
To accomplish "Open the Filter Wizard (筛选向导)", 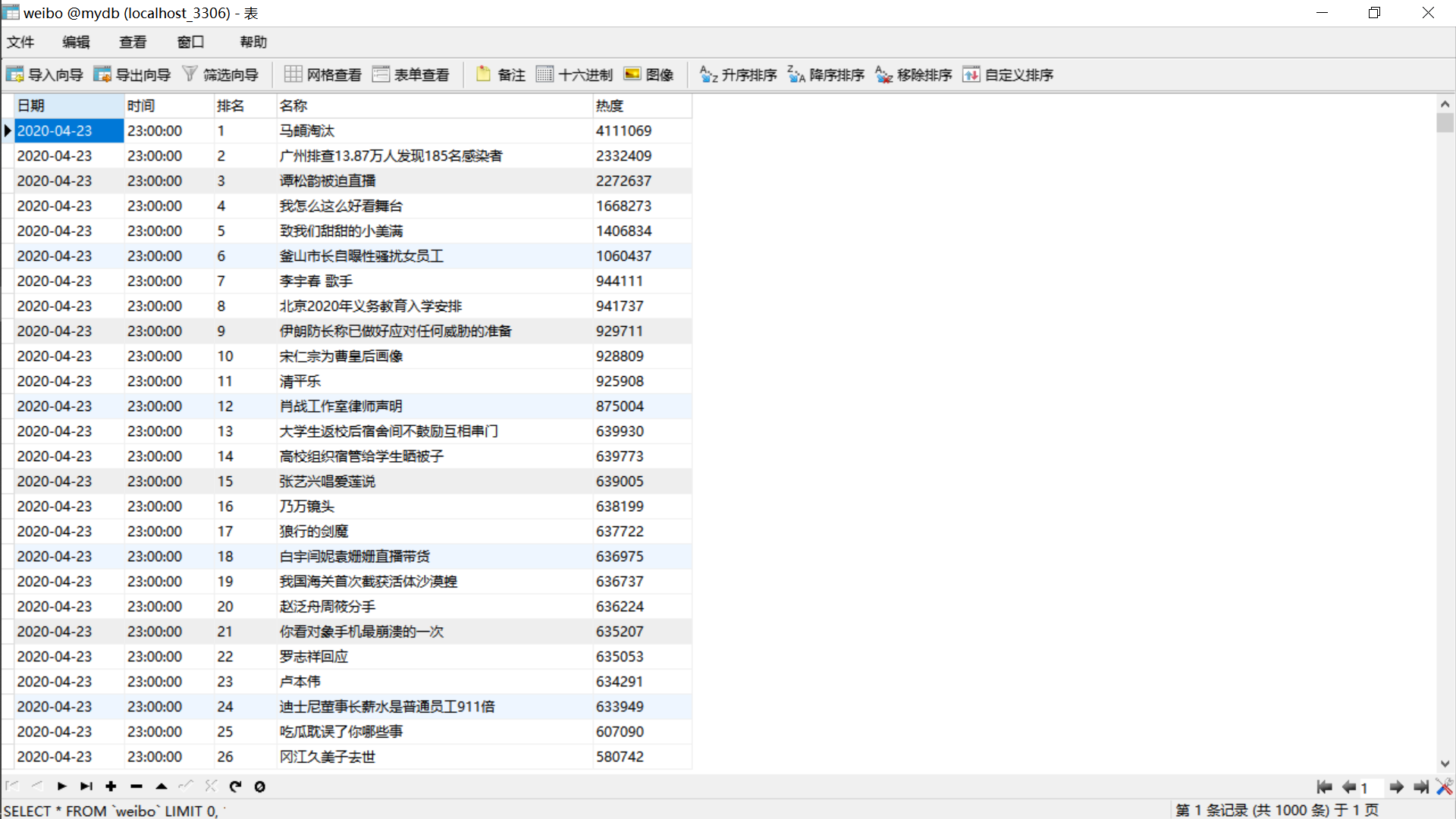I will tap(221, 74).
